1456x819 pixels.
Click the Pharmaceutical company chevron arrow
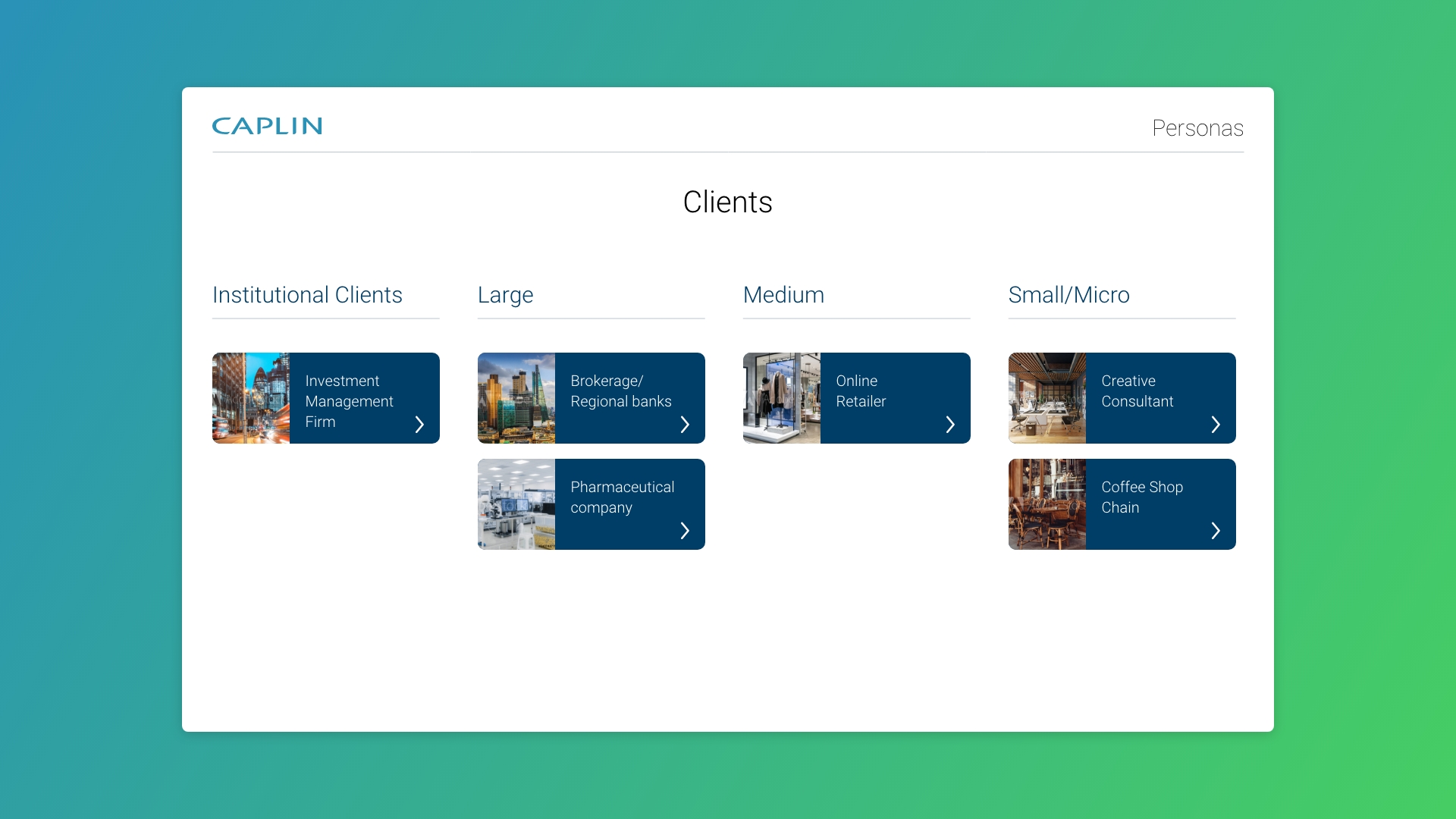pyautogui.click(x=685, y=531)
